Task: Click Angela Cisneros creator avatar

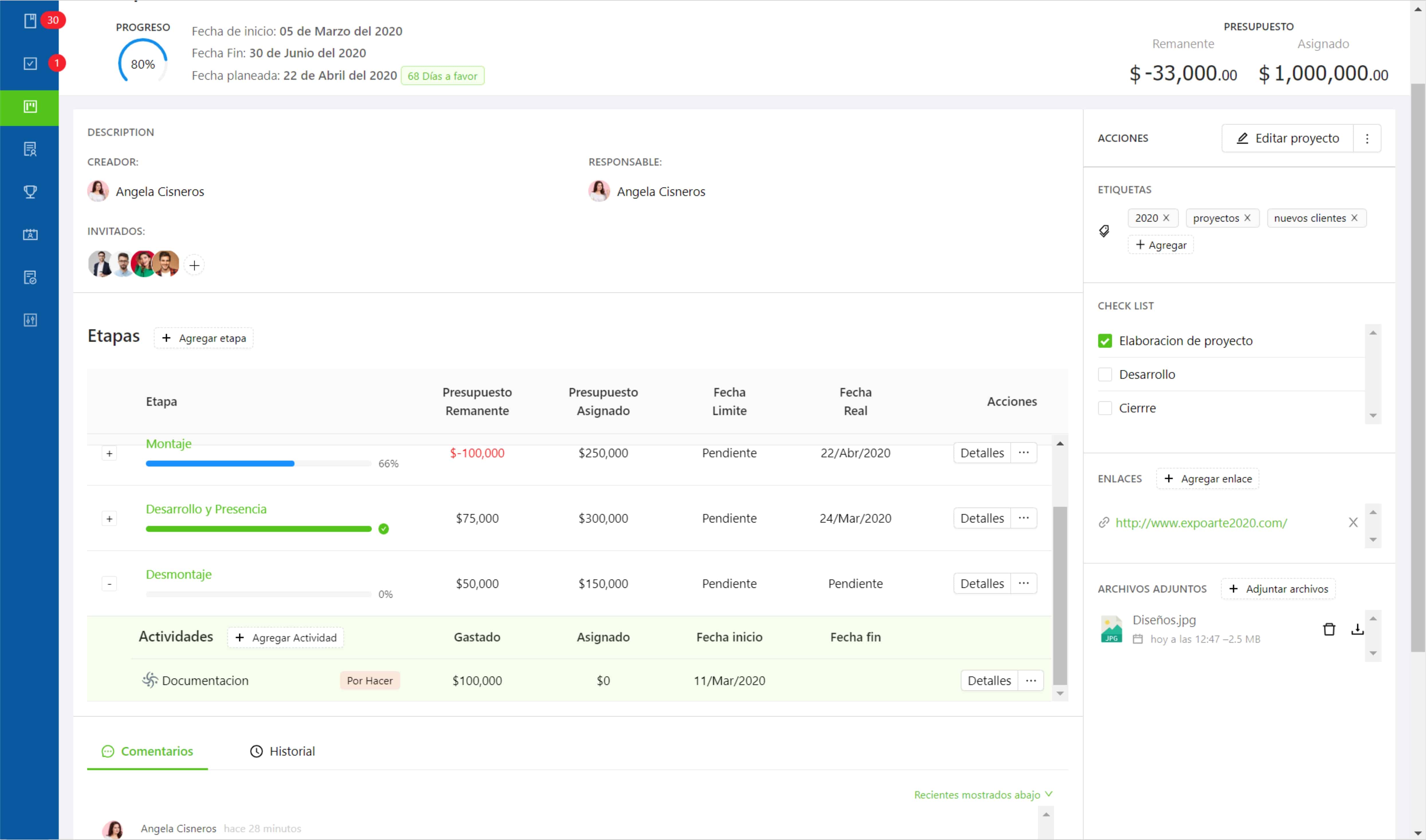Action: point(98,191)
